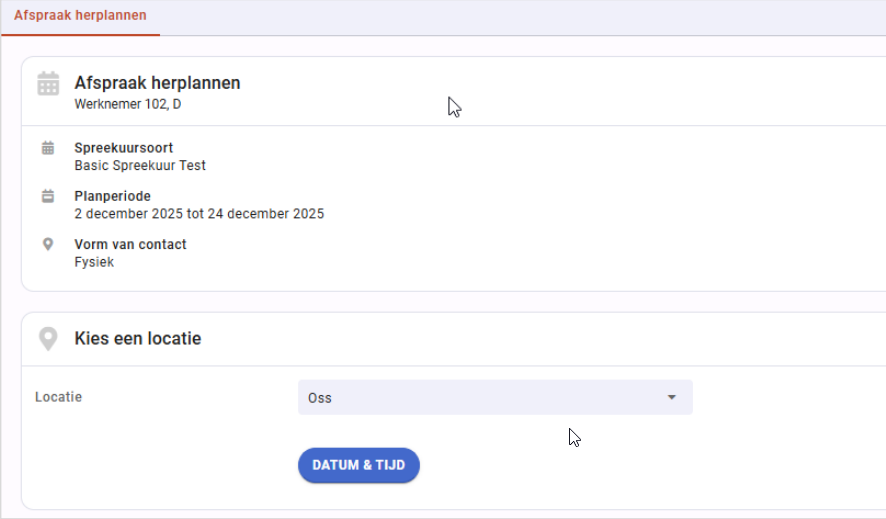Screen dimensions: 886x519
Task: Click the date range 2 december 2025 tot 24 december 2025
Action: coord(199,214)
